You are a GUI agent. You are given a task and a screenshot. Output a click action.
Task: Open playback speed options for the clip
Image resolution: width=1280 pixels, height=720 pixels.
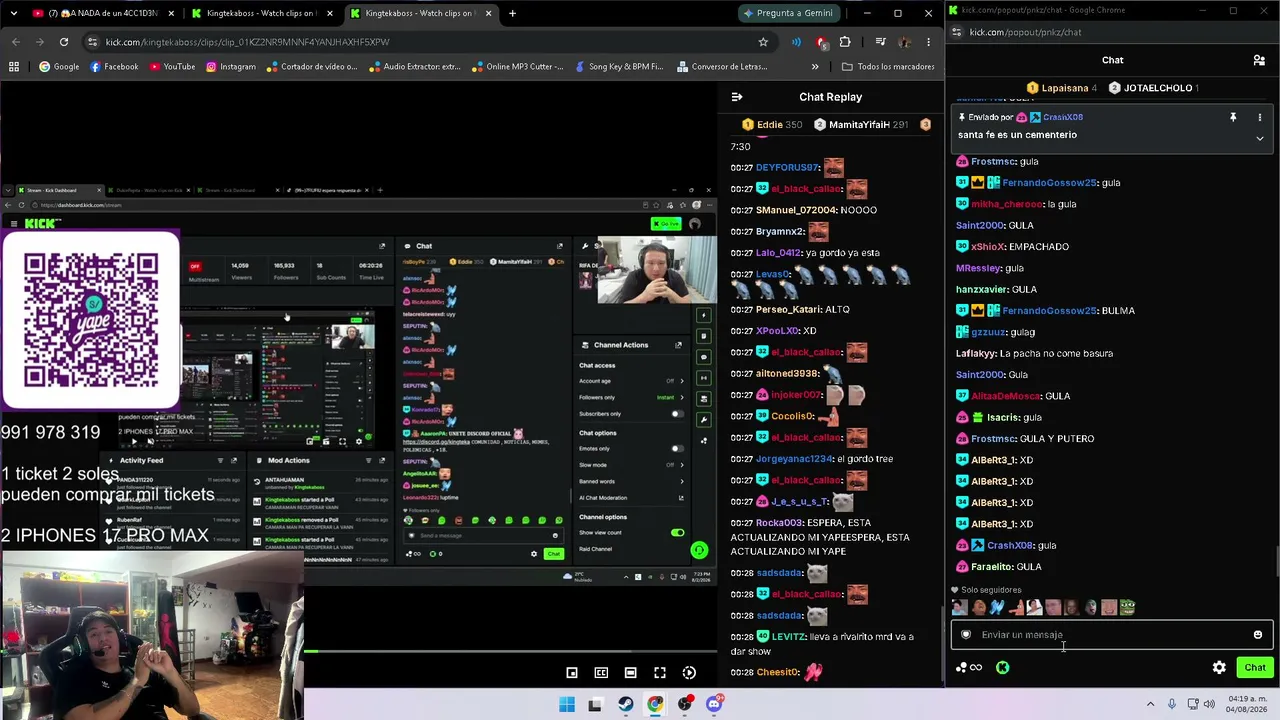tap(689, 673)
